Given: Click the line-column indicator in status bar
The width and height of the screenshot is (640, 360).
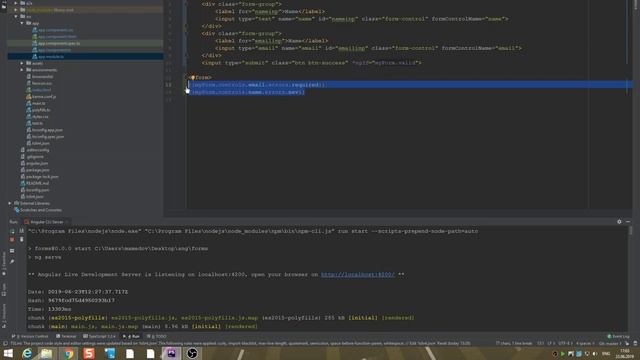Looking at the screenshot, I should [x=540, y=343].
